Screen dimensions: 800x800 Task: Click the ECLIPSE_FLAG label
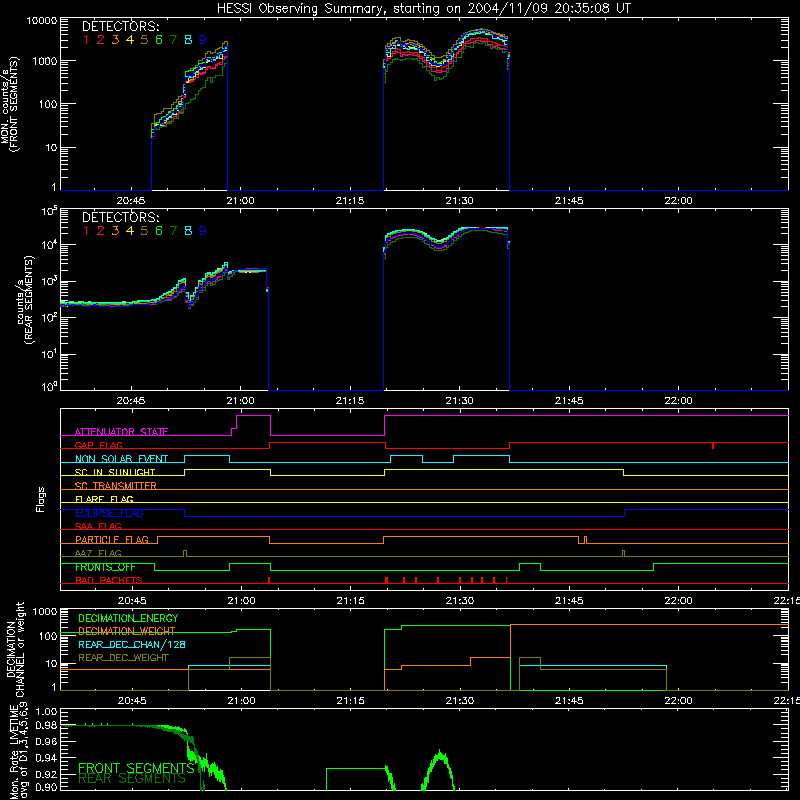pyautogui.click(x=109, y=513)
